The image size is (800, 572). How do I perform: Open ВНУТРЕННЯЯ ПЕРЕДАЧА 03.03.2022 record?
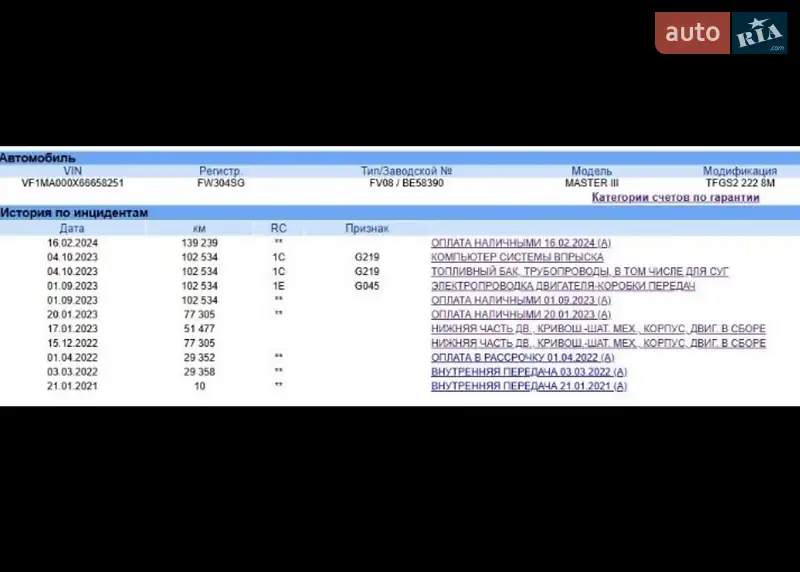(529, 371)
